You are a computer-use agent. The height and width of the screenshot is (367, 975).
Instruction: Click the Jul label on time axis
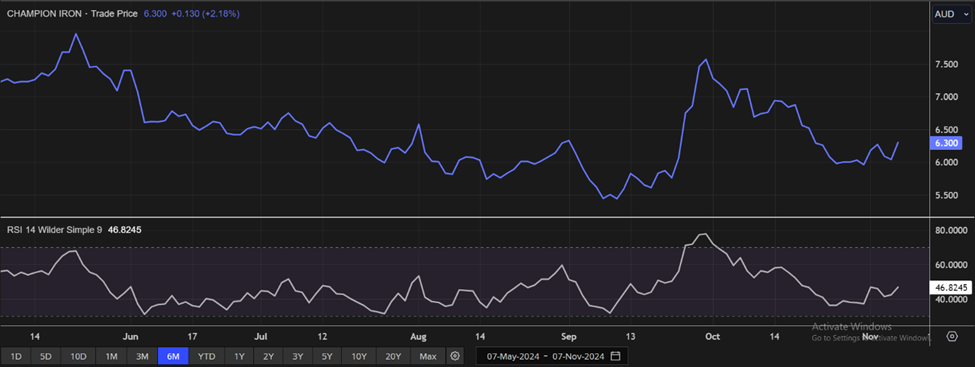(261, 337)
